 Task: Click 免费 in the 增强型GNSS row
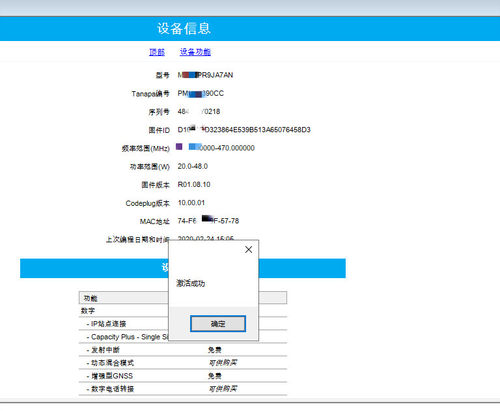pos(215,376)
